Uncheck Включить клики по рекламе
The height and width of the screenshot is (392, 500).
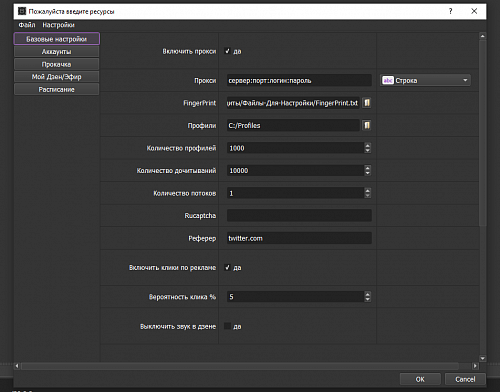click(227, 267)
